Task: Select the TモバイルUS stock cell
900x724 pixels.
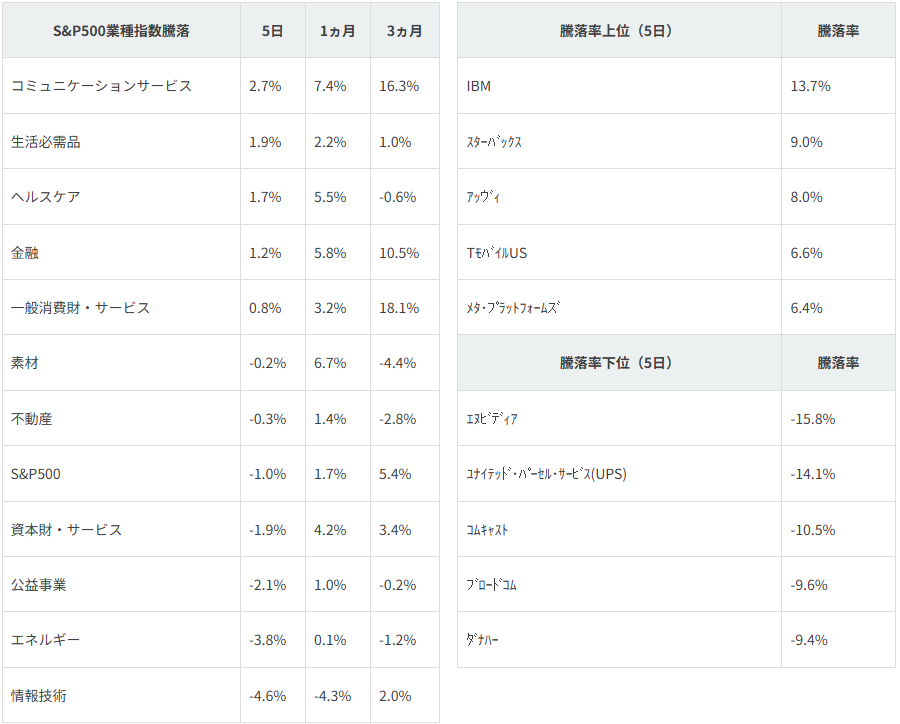Action: click(497, 253)
